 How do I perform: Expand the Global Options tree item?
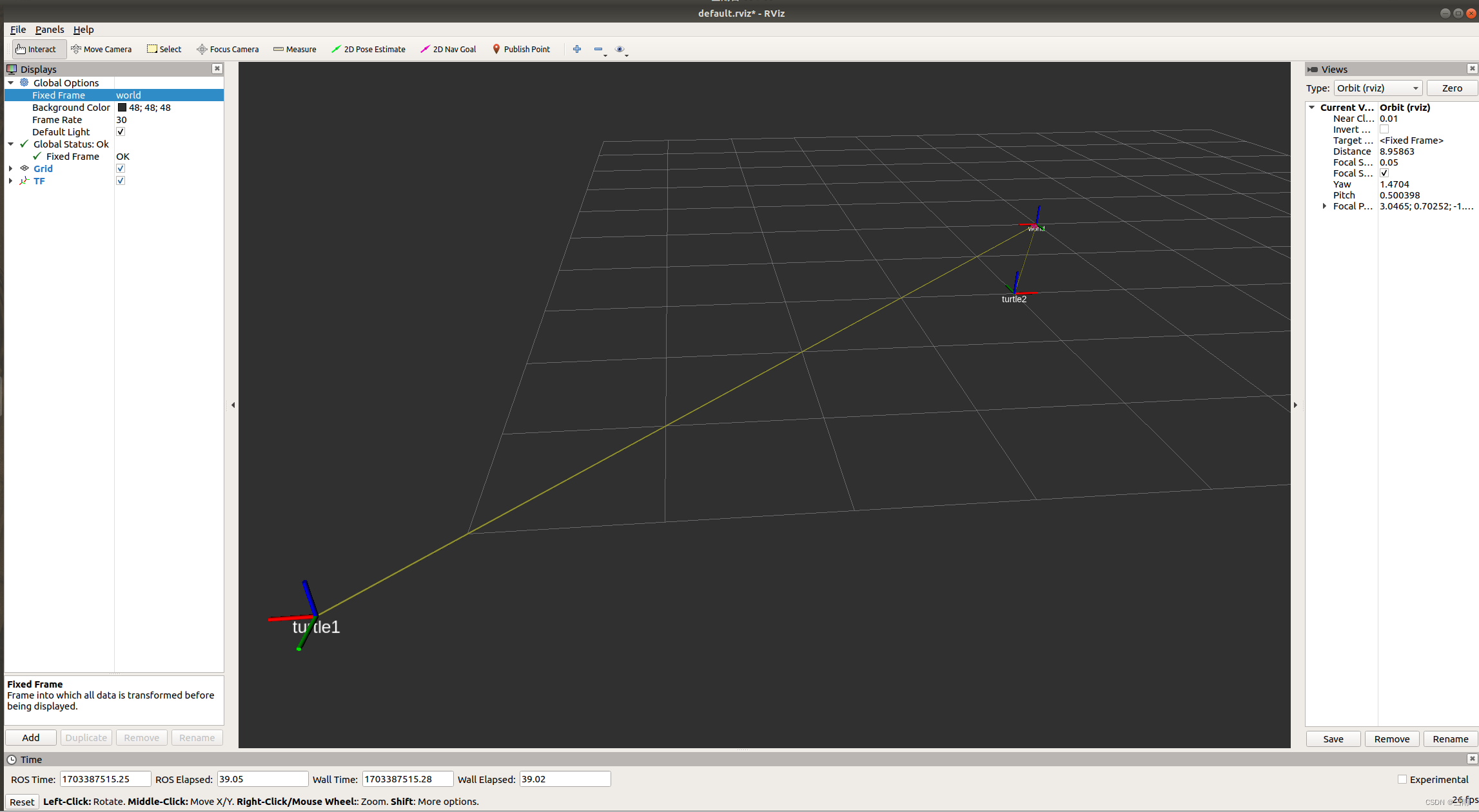[8, 82]
